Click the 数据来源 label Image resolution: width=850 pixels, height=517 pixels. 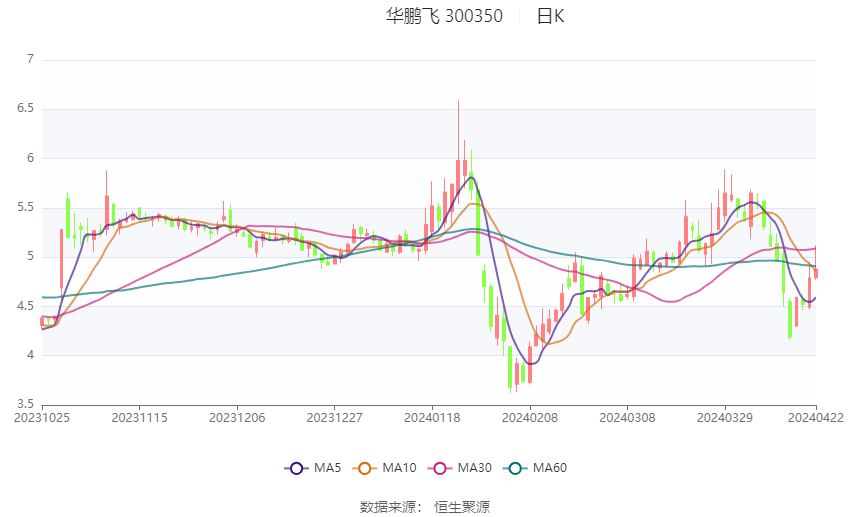tap(388, 507)
